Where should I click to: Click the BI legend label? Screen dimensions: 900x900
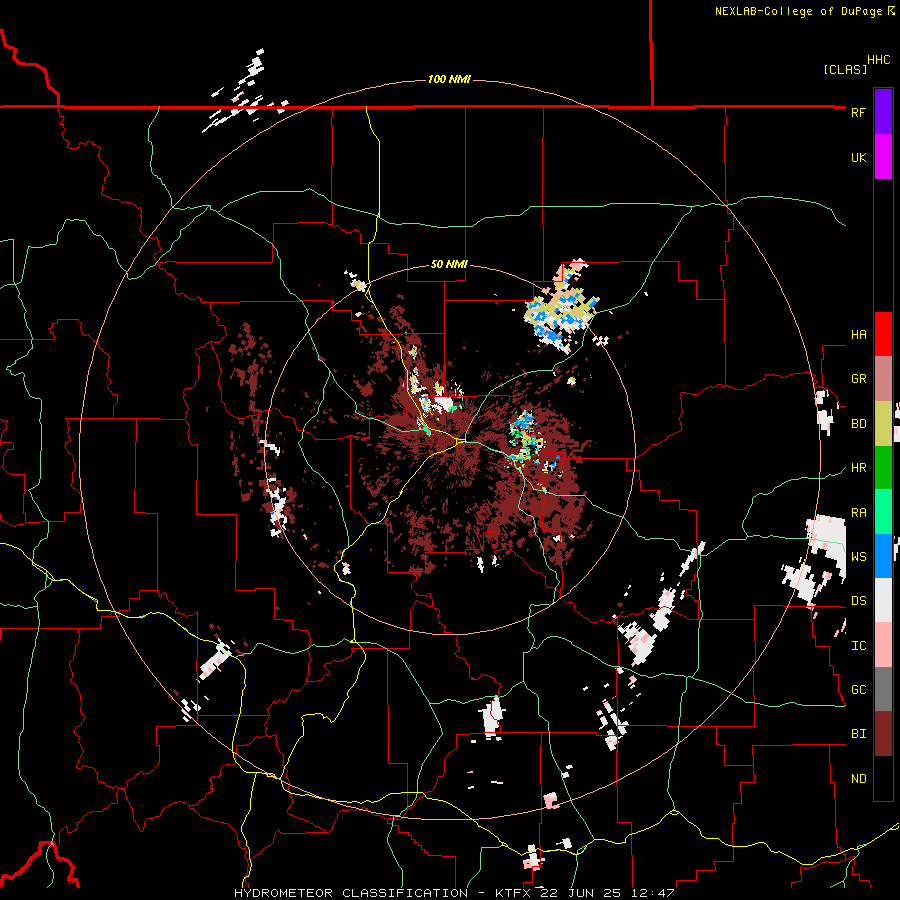858,734
